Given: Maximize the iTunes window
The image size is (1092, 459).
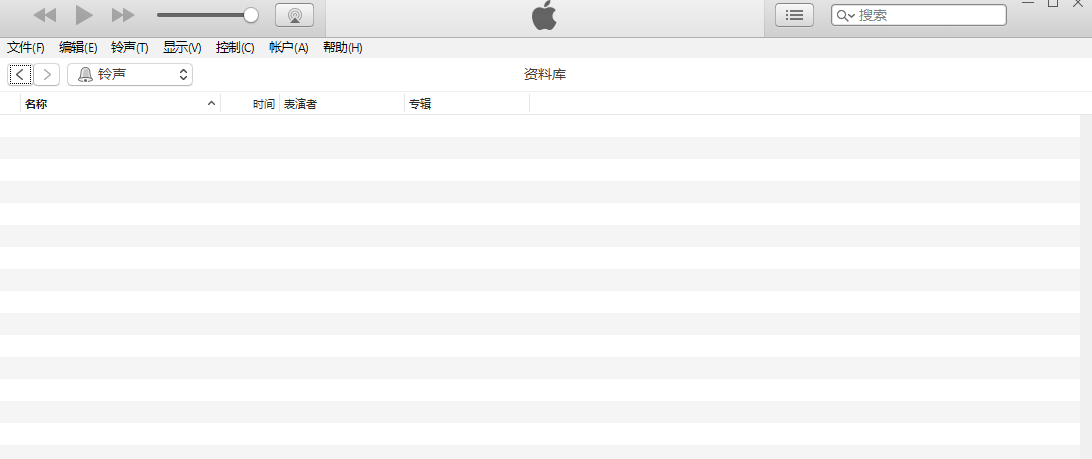Looking at the screenshot, I should coord(1053,3).
